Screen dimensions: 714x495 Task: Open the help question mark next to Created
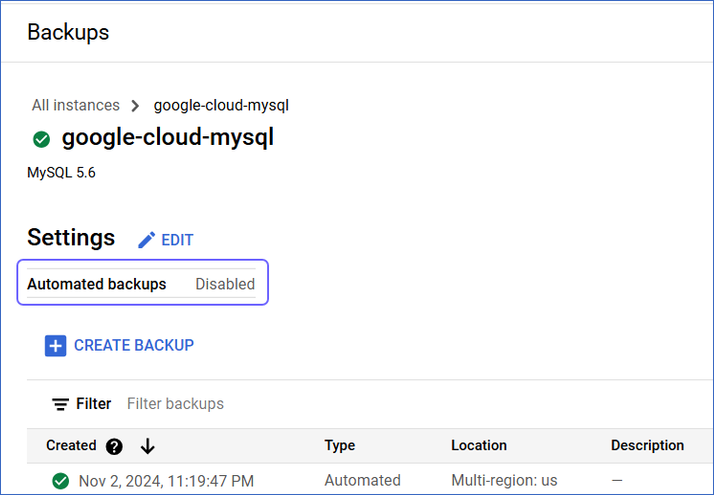pyautogui.click(x=114, y=446)
